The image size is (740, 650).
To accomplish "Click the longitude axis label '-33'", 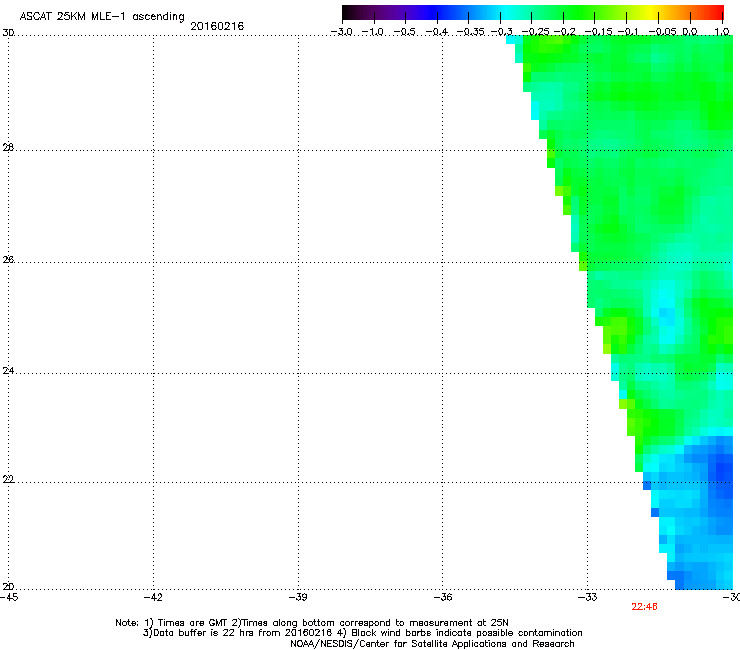I will point(588,597).
